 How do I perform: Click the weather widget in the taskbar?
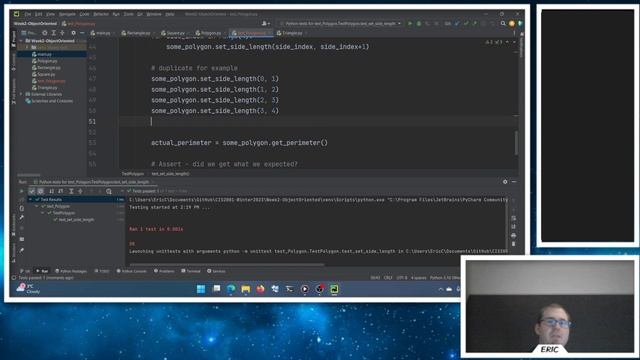[x=29, y=289]
